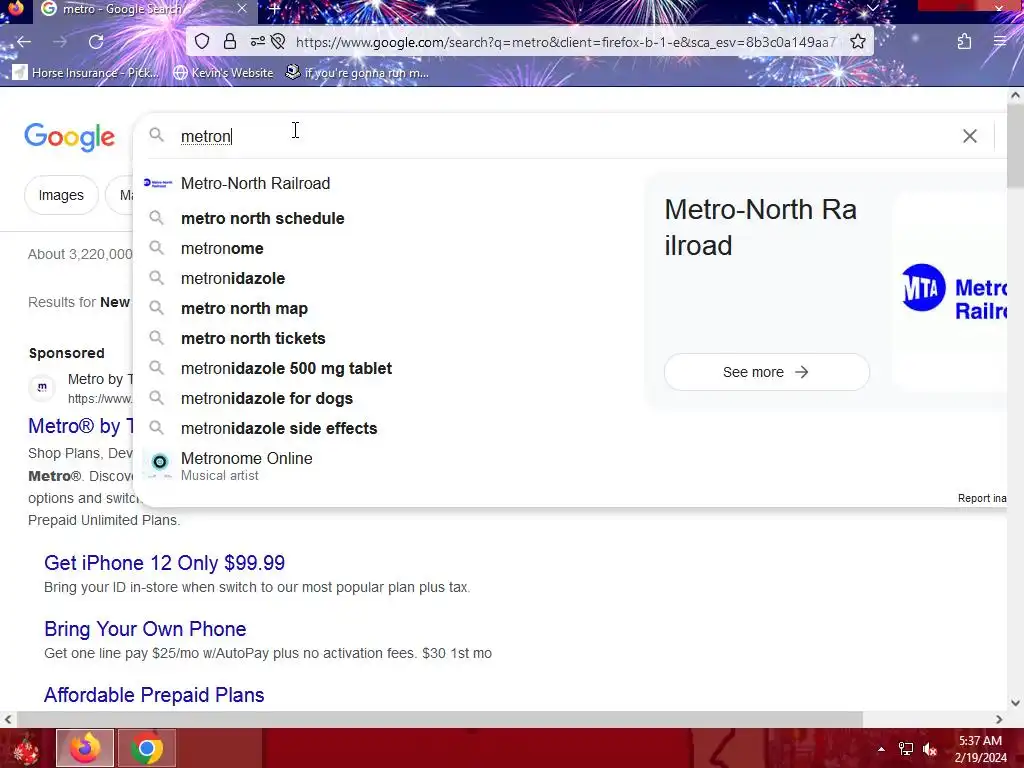Select the Metro-North Railroad suggestion

[255, 184]
